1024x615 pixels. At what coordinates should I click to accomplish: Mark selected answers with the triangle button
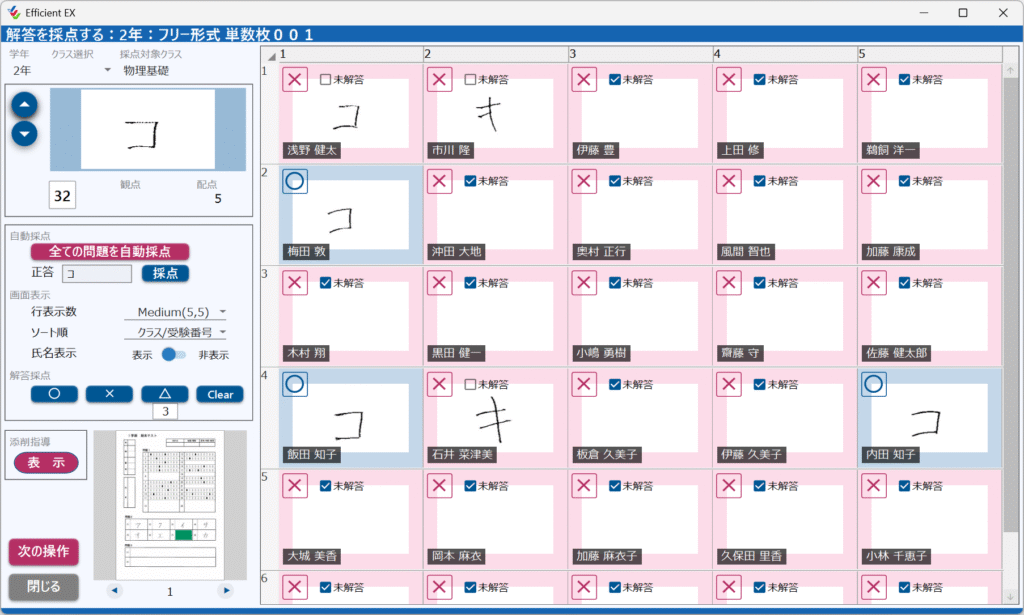[164, 394]
